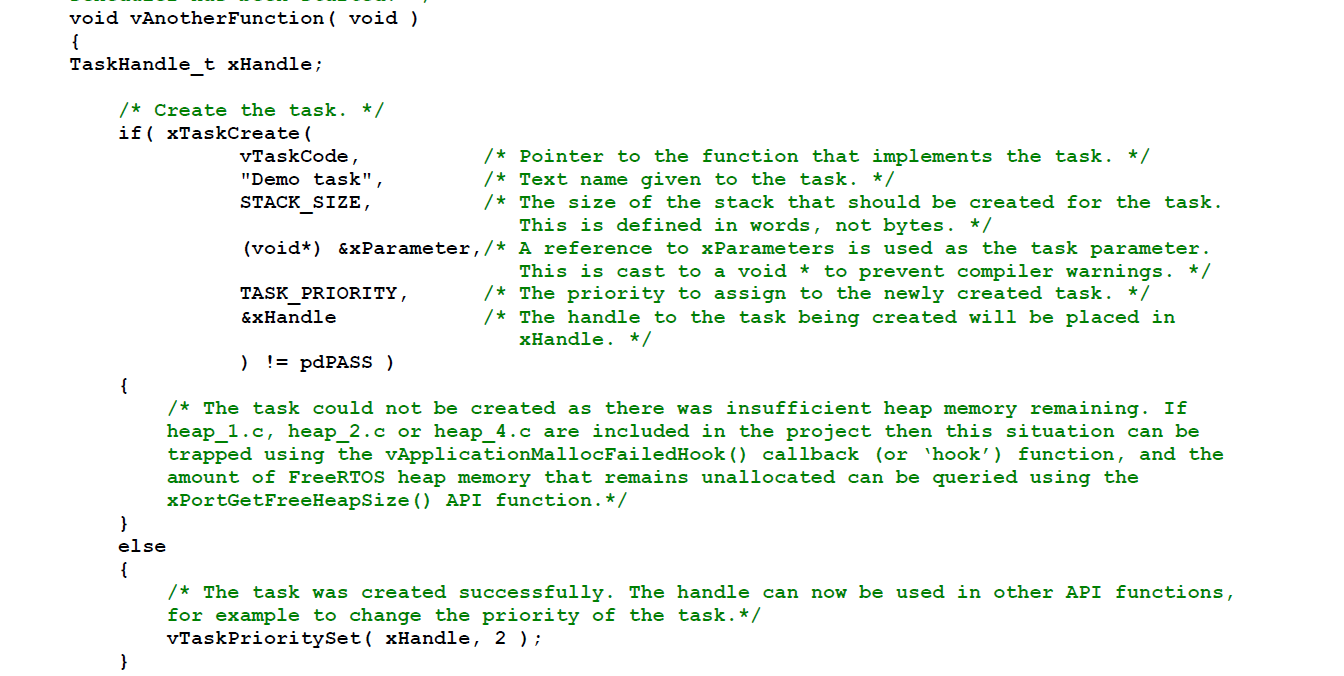Click heap_2.c in the comment
The height and width of the screenshot is (676, 1344).
335,431
